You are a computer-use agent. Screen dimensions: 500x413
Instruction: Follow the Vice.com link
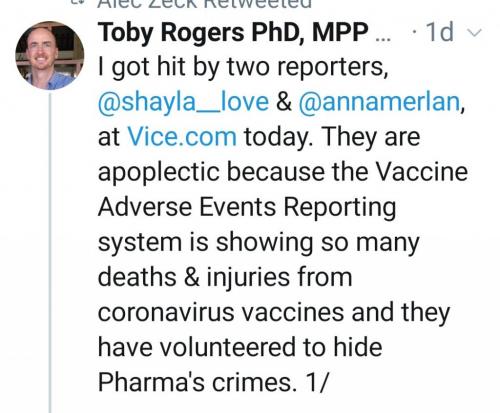coord(182,137)
